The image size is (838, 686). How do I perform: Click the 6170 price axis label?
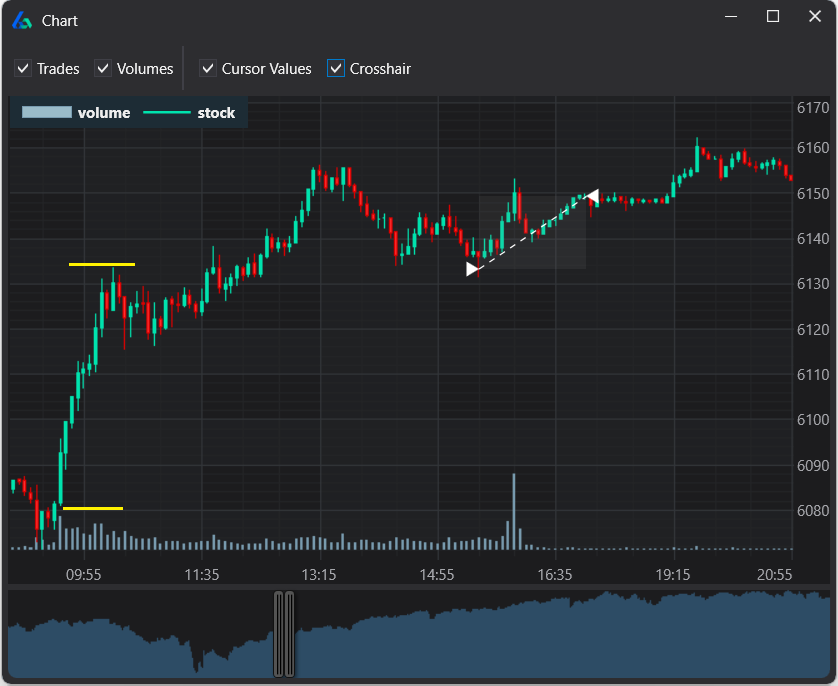(815, 107)
